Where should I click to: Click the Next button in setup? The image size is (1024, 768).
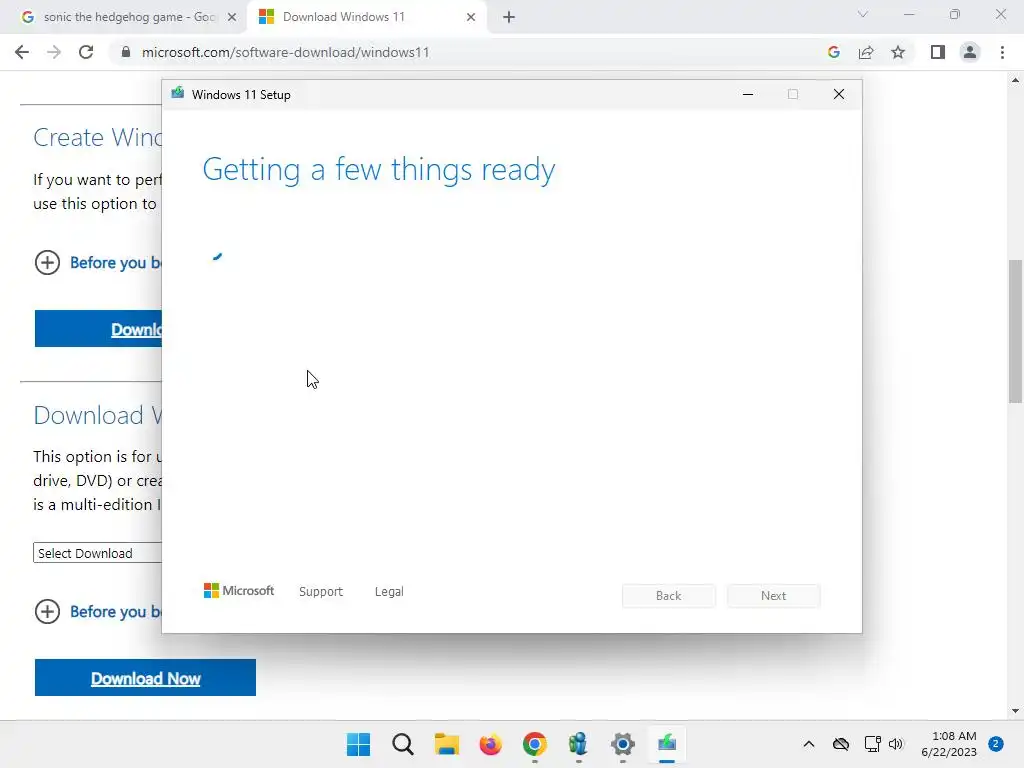click(x=773, y=596)
